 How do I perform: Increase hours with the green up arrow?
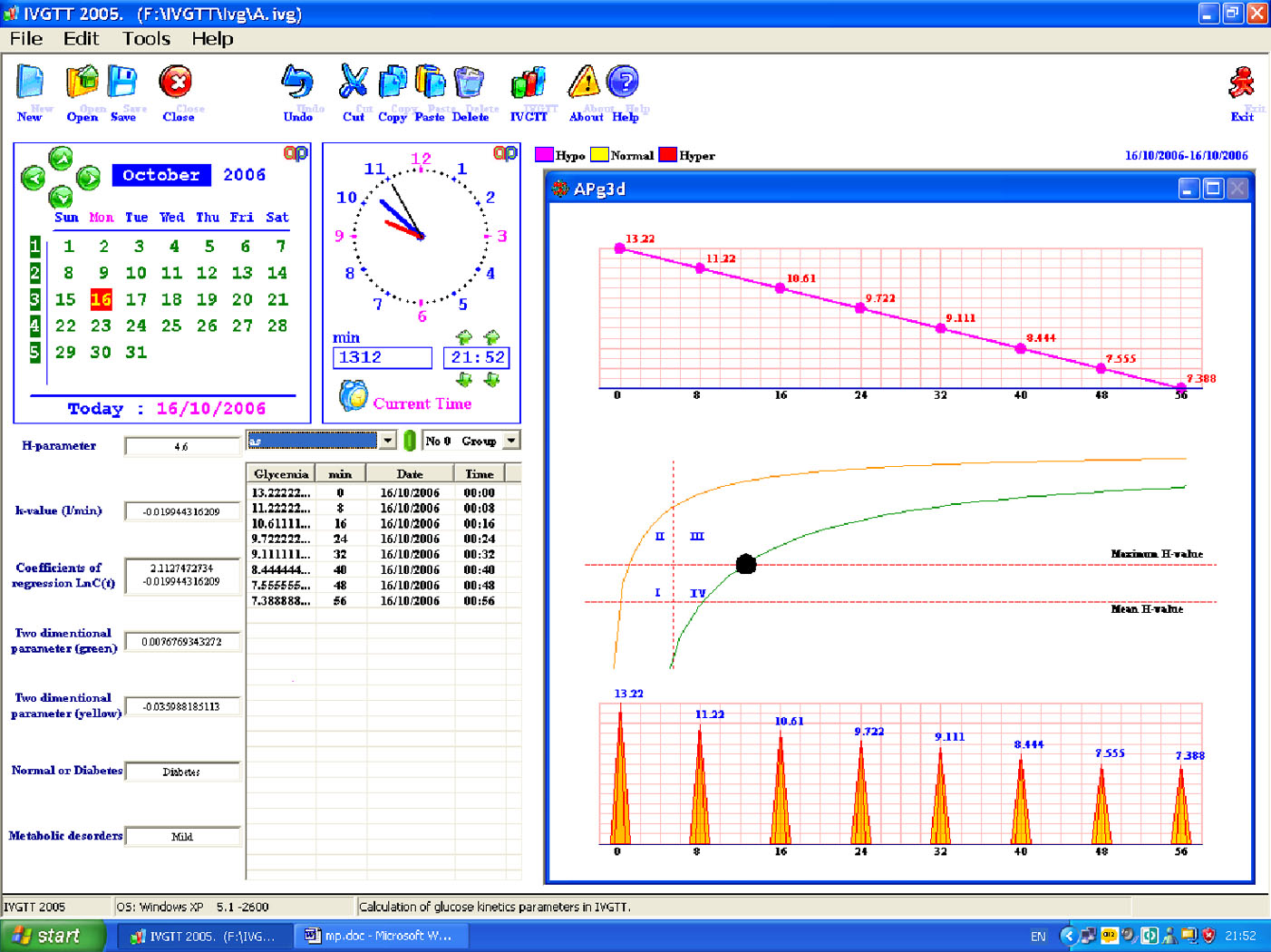(464, 337)
